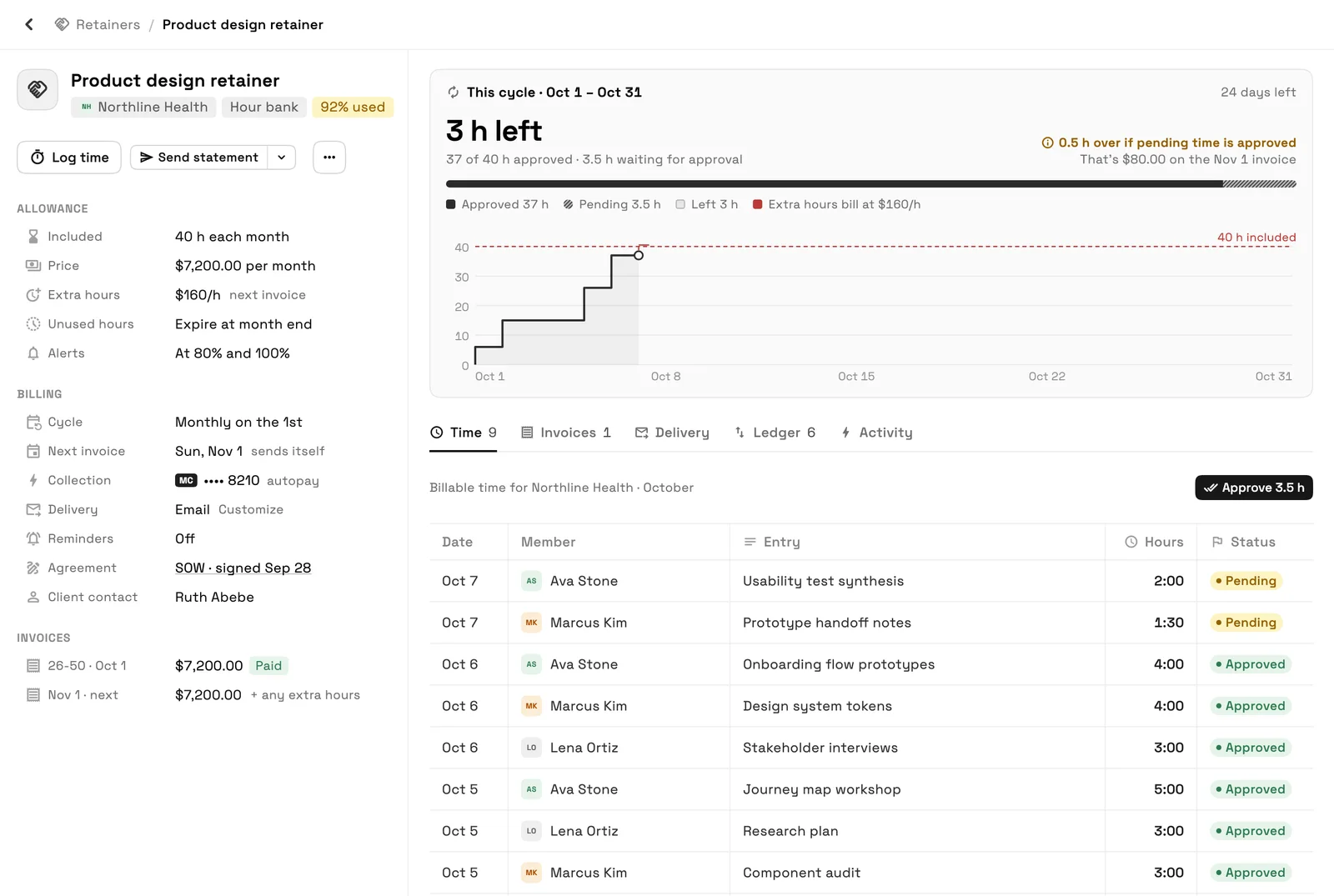Screen dimensions: 1334x896
Task: Click the Prototype handoff notes entry
Action: coord(827,623)
